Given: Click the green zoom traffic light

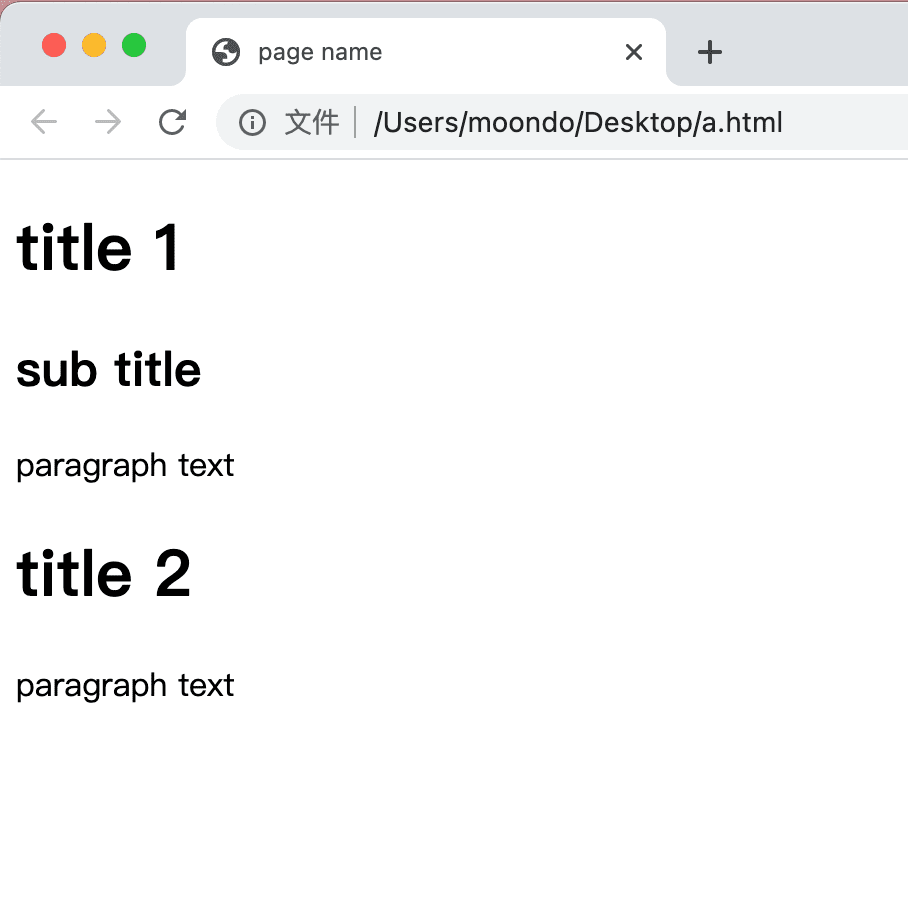Looking at the screenshot, I should [x=133, y=45].
